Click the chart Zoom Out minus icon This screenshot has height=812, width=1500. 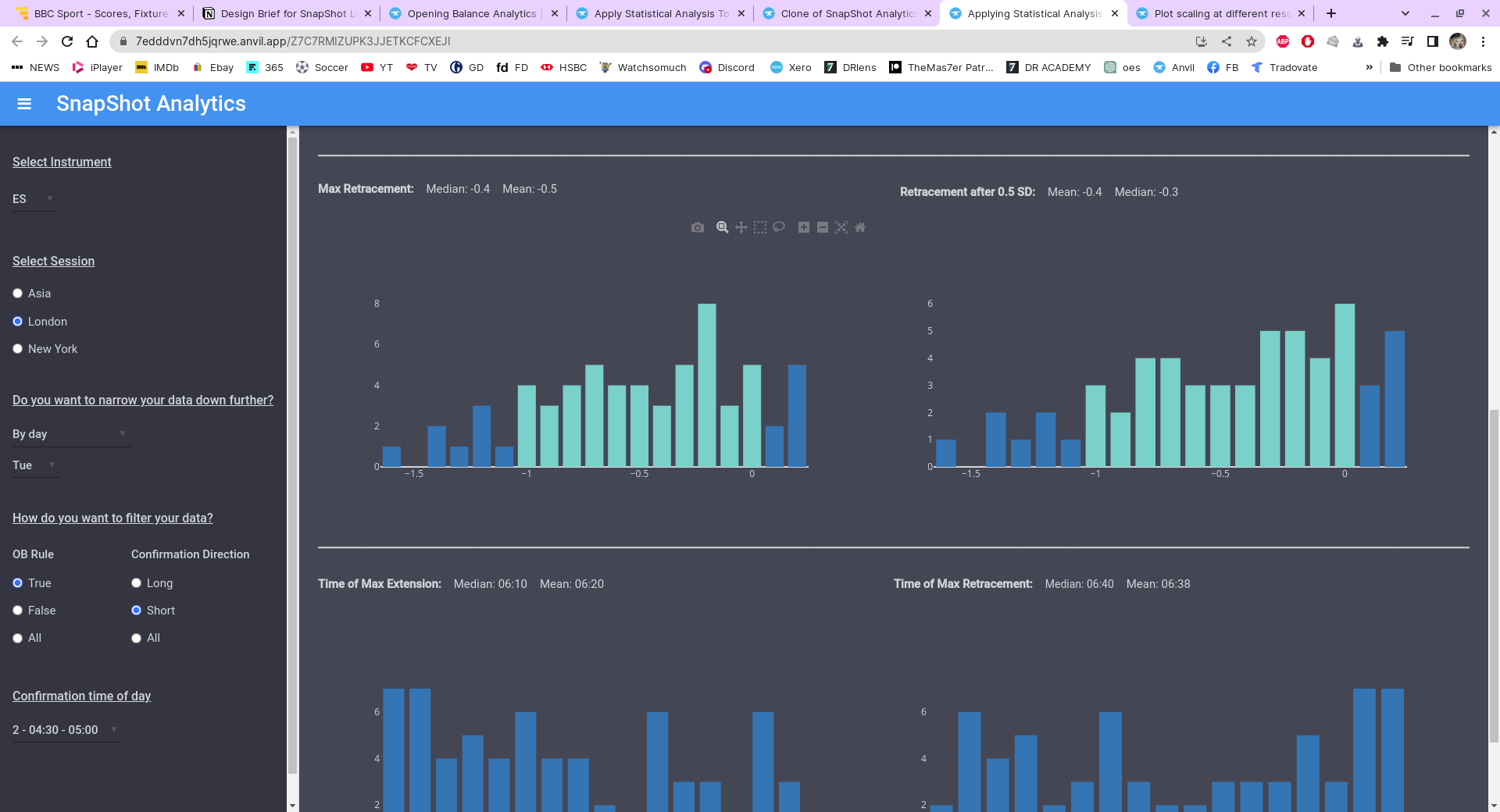[823, 227]
